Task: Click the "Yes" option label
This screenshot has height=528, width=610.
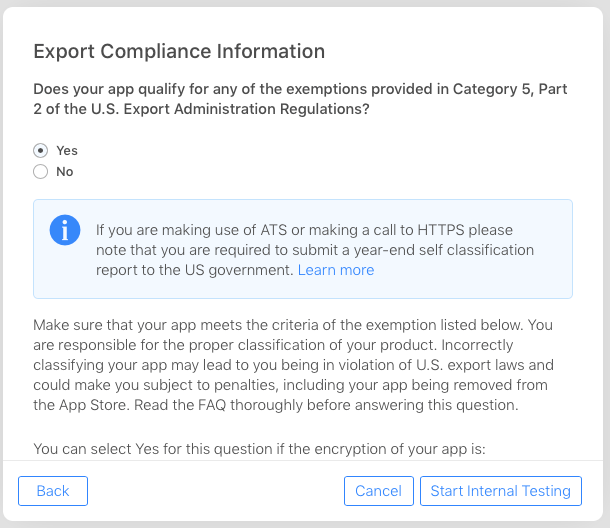Action: [67, 150]
